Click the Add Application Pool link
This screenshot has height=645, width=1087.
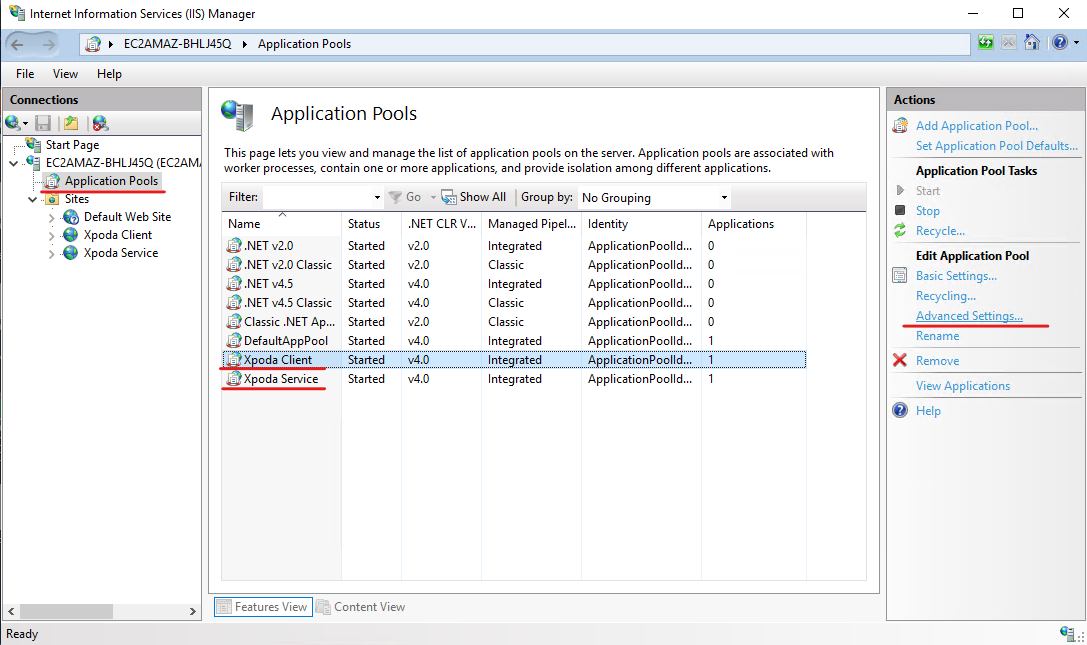point(977,126)
